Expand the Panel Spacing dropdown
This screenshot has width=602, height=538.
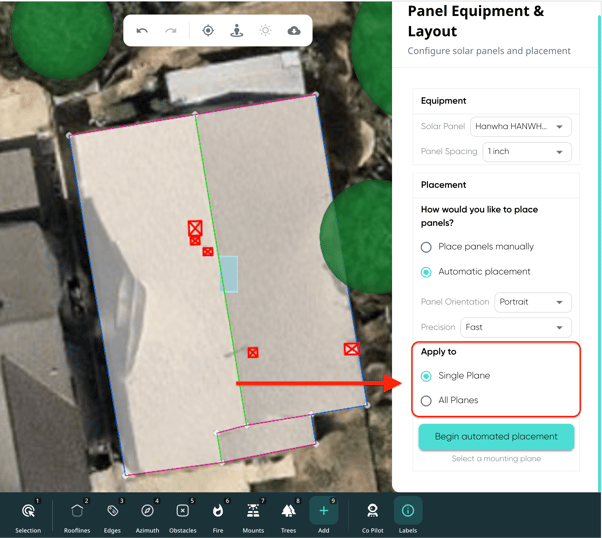526,152
